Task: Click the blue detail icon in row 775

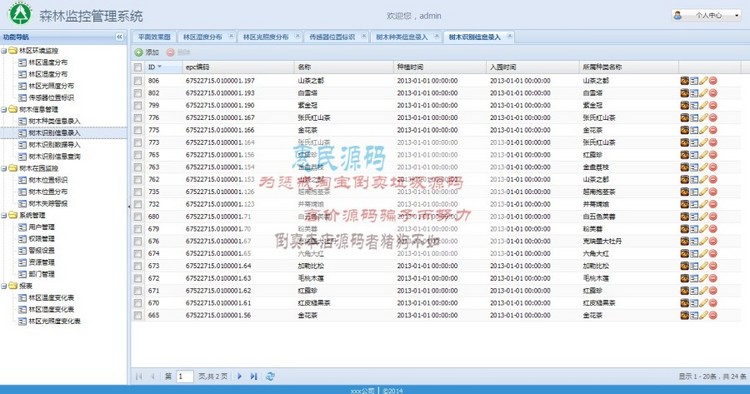Action: pos(694,130)
